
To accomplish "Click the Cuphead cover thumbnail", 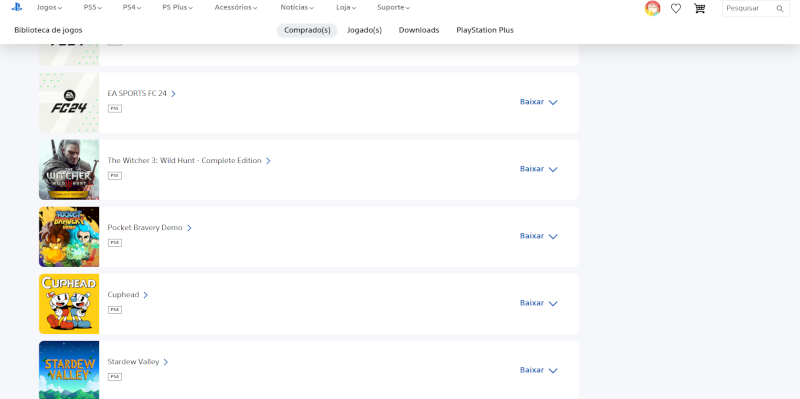I will (x=69, y=304).
